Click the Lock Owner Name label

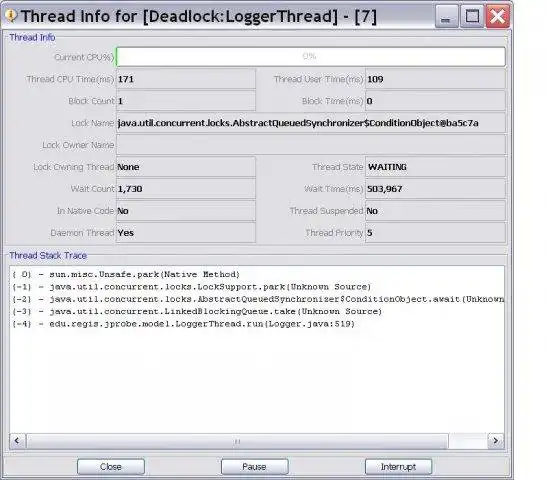pos(78,145)
